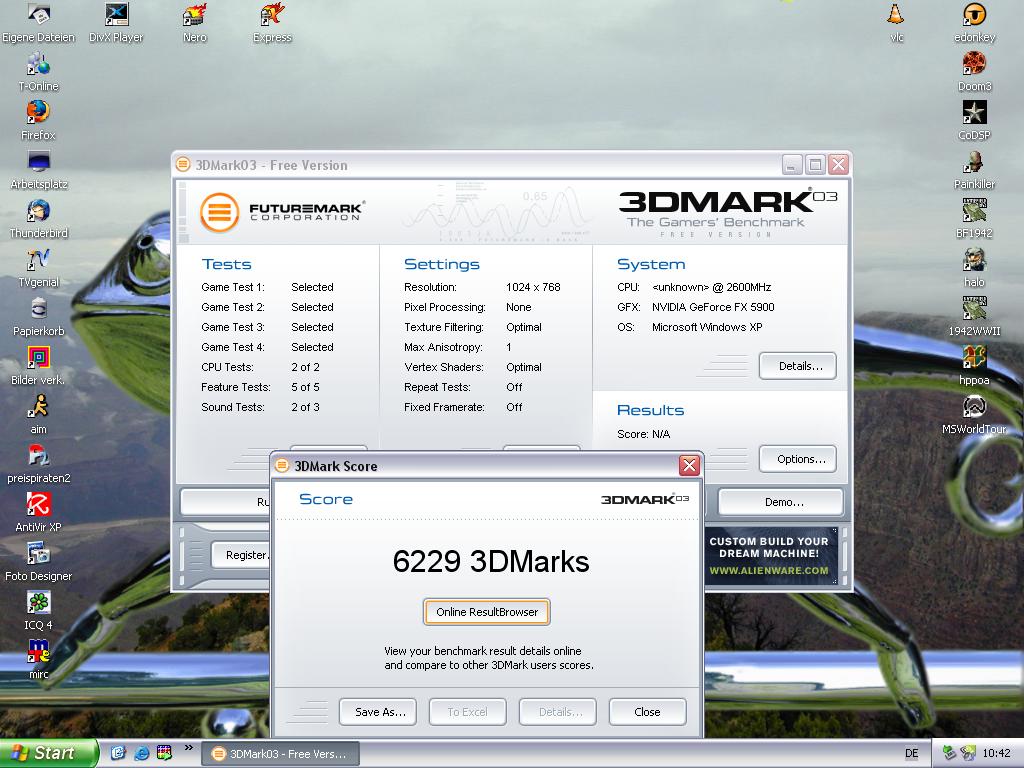Select the T-Online desktop icon
The height and width of the screenshot is (768, 1024).
39,72
